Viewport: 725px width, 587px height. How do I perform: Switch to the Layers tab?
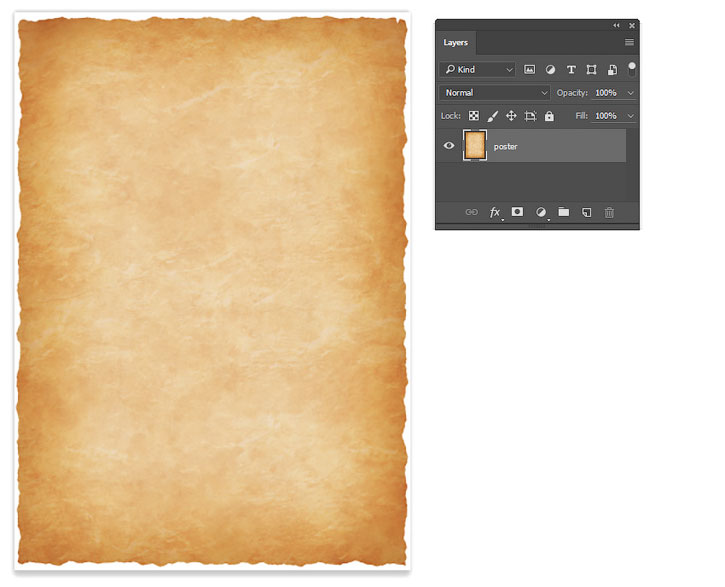tap(455, 43)
